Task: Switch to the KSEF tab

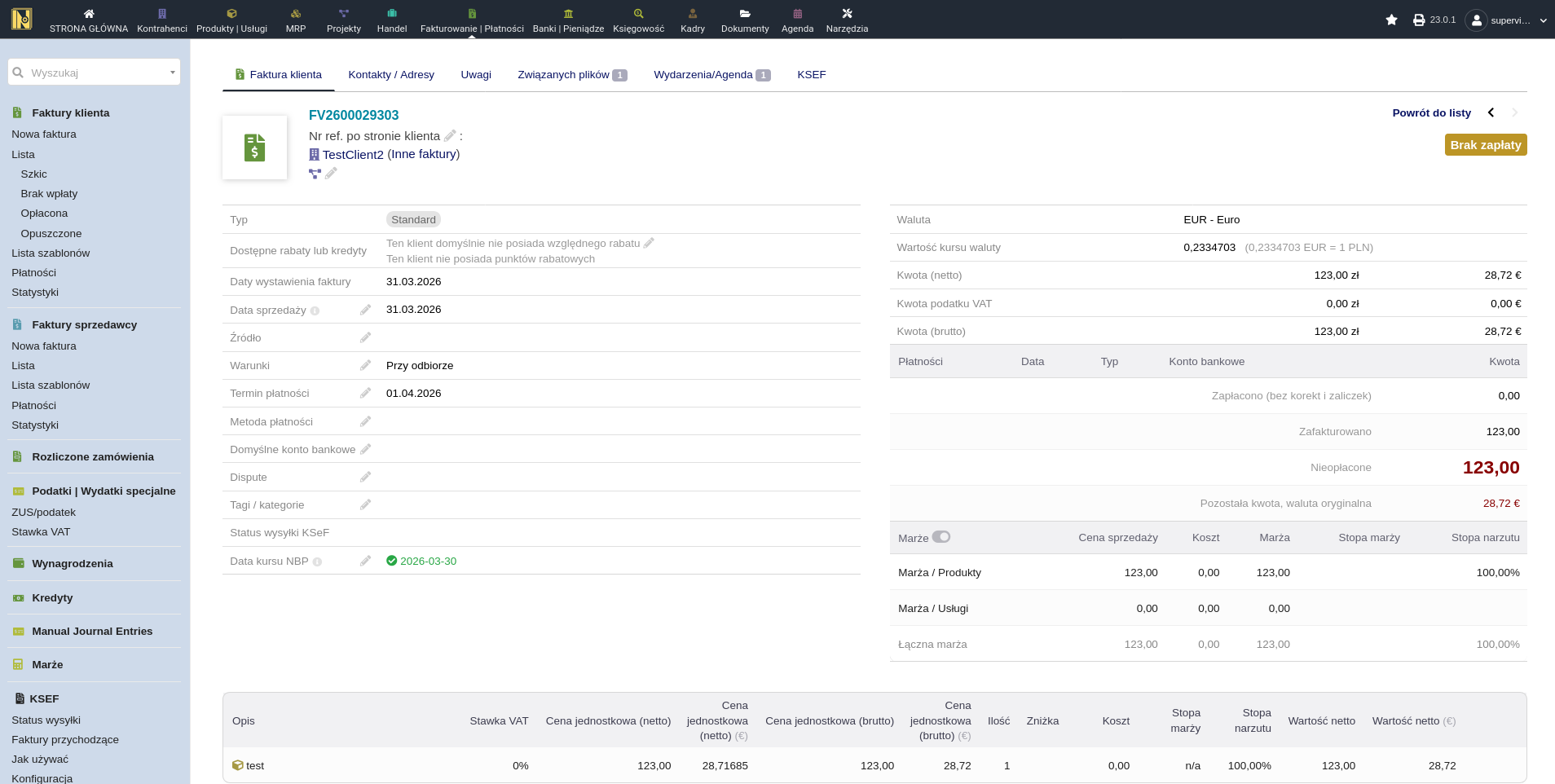Action: pos(811,75)
